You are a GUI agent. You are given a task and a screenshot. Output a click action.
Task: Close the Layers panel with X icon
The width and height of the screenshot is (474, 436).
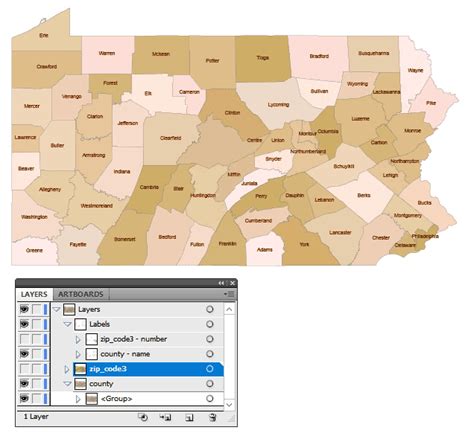coord(233,283)
